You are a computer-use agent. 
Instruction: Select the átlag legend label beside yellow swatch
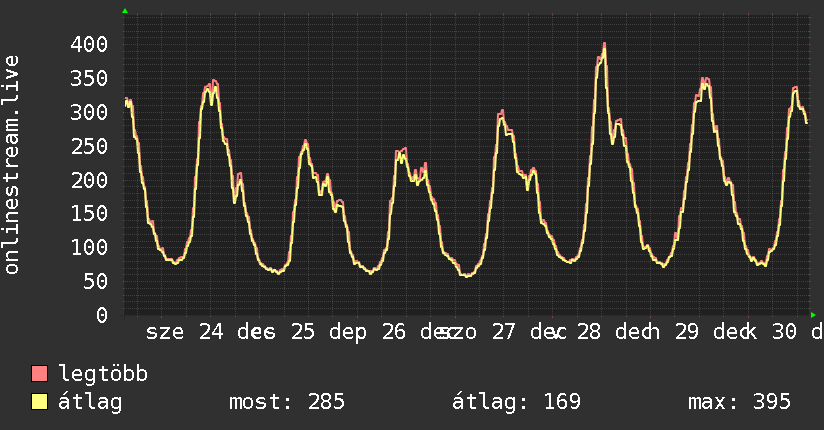point(90,402)
